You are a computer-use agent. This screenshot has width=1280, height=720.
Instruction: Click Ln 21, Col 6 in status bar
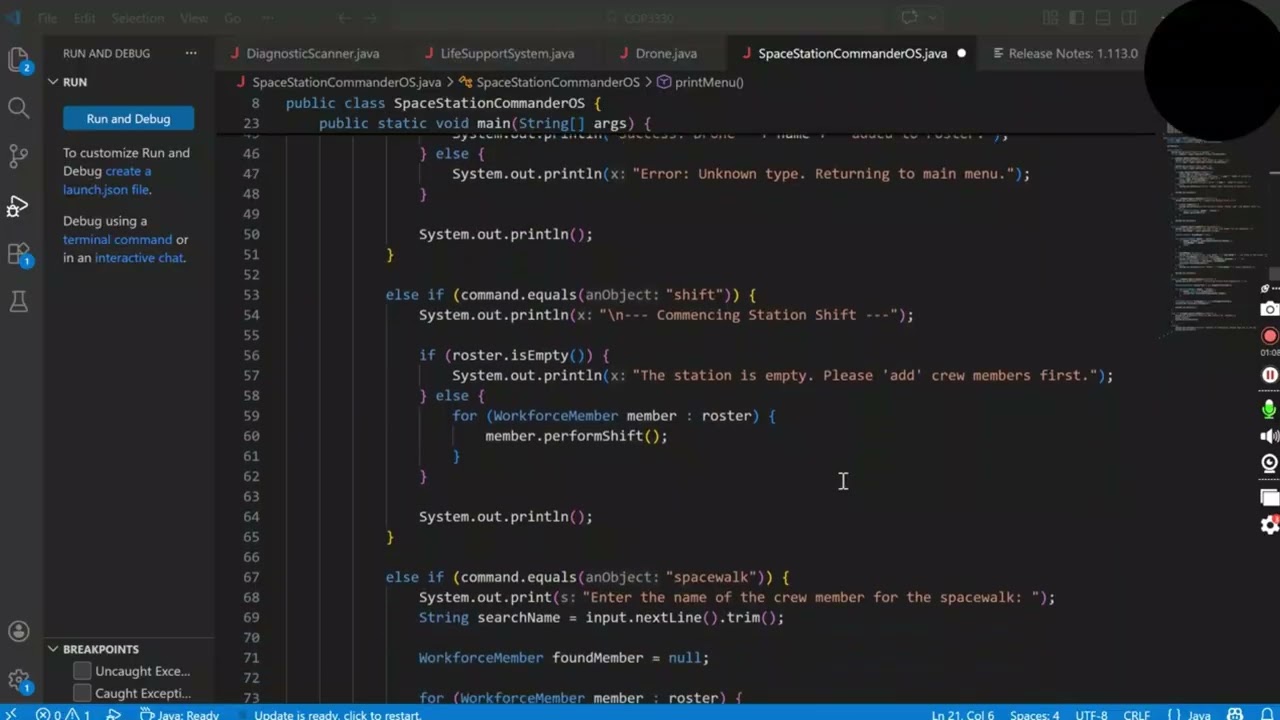click(963, 714)
